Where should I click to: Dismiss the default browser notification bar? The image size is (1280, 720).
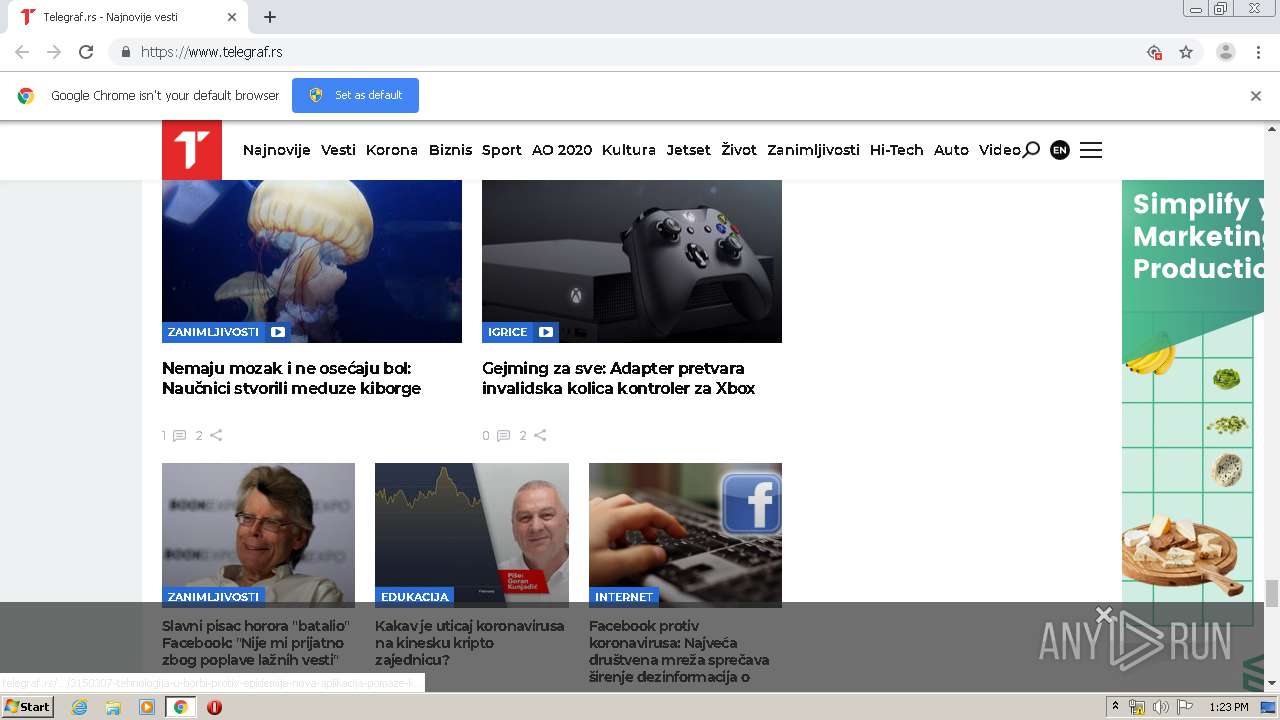tap(1256, 96)
